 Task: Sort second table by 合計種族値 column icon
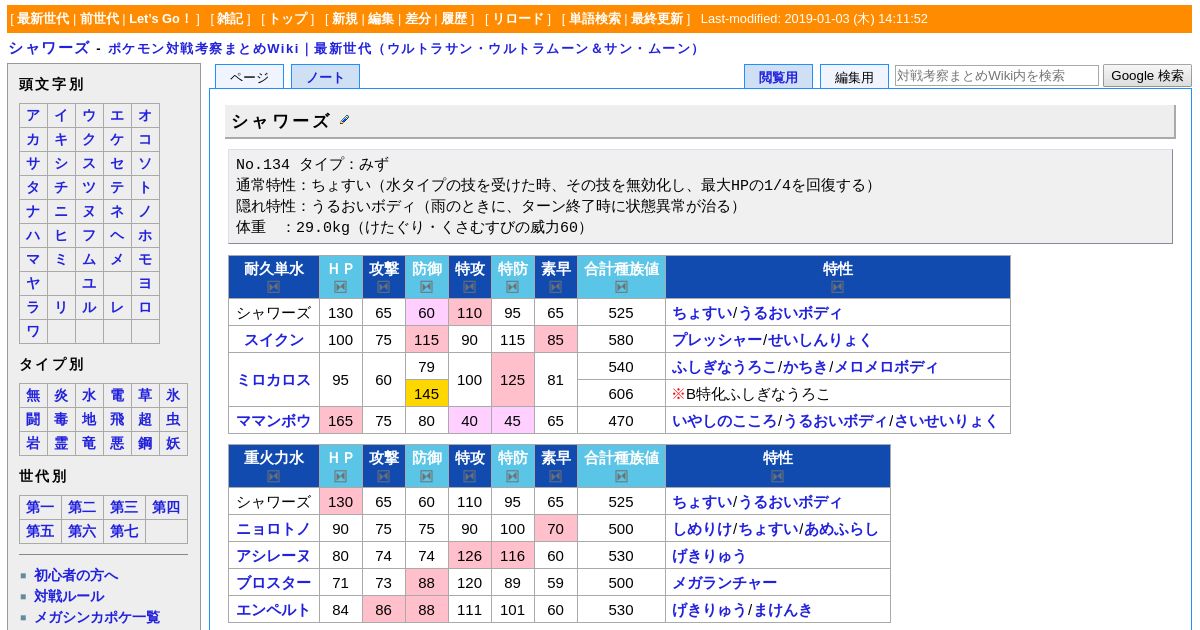tap(621, 476)
